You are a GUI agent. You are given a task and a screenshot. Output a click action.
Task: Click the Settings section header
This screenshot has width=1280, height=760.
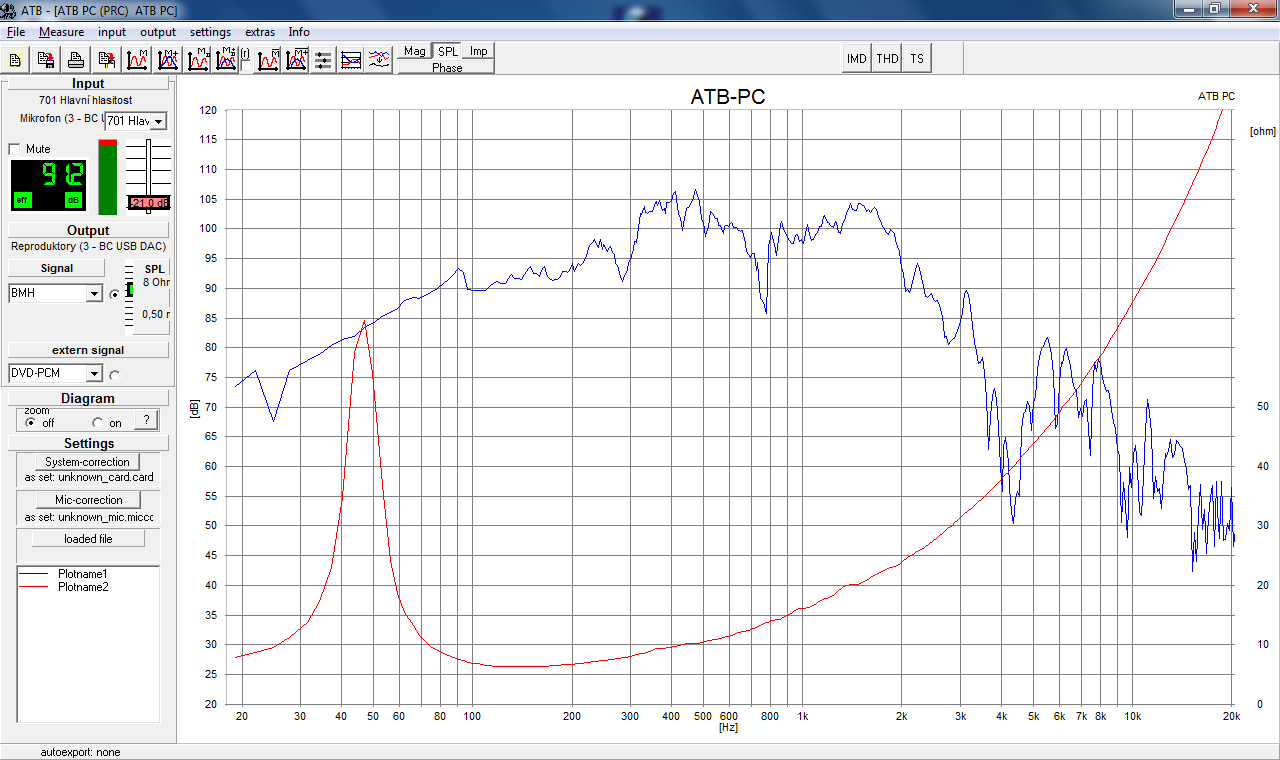(88, 443)
